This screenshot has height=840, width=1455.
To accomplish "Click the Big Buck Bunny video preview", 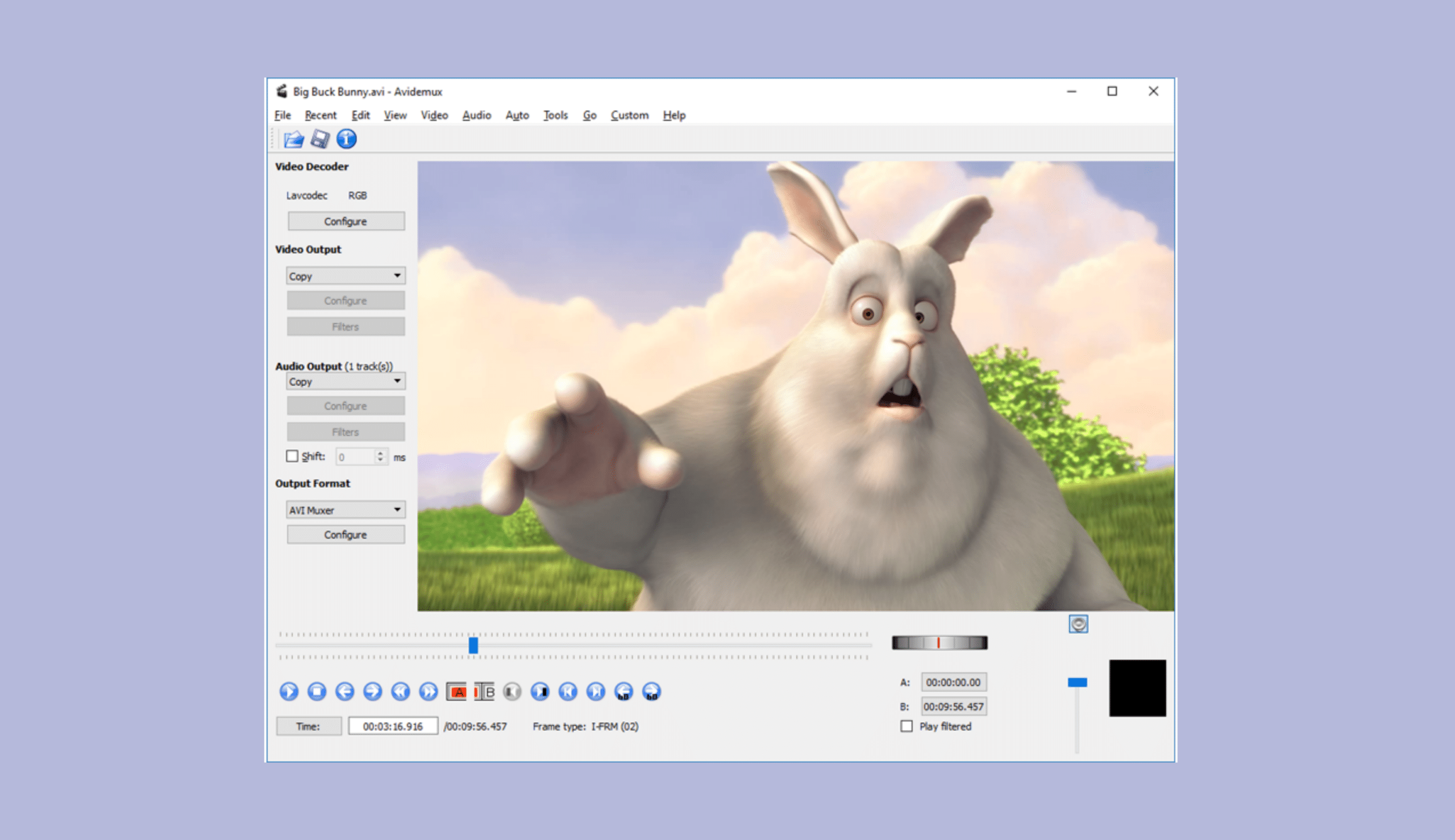I will coord(796,386).
